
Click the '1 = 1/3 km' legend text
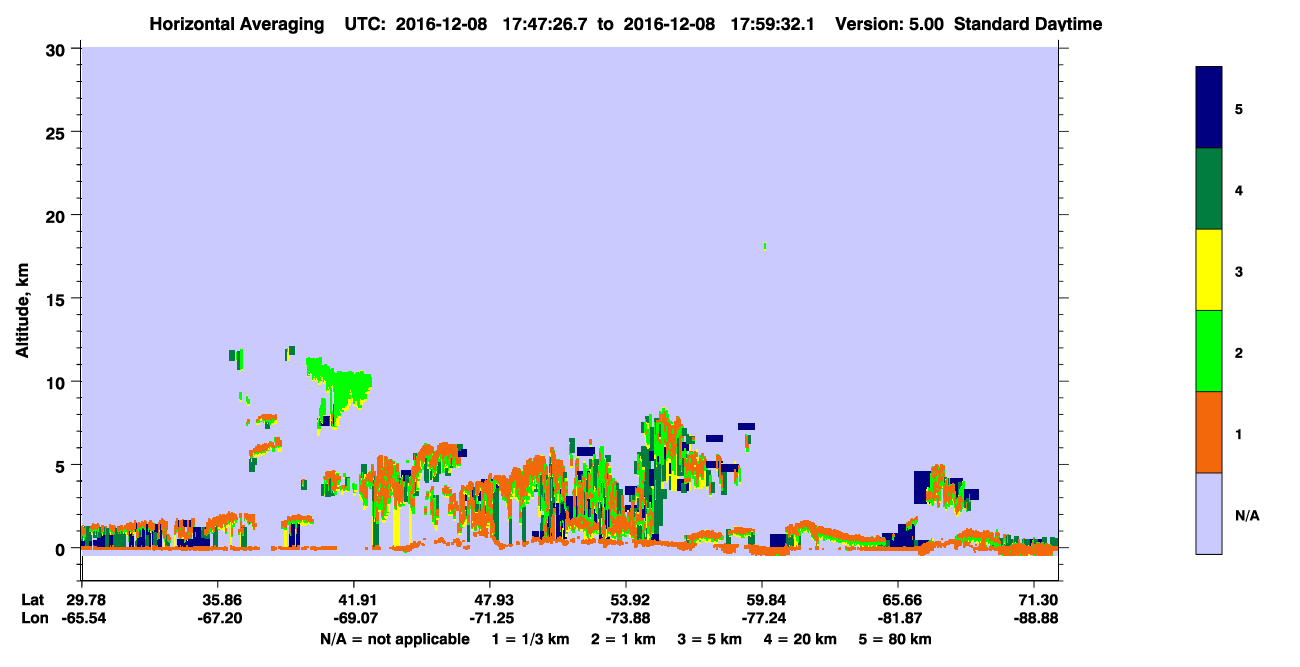[x=531, y=639]
